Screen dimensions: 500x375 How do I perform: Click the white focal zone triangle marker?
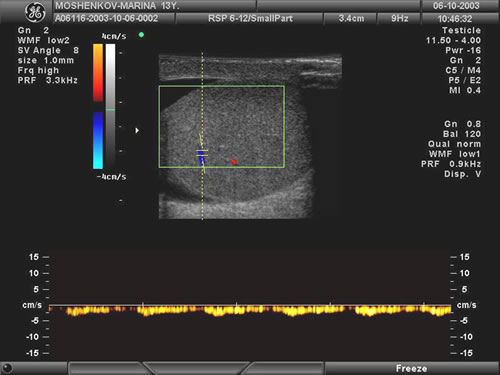coord(137,130)
